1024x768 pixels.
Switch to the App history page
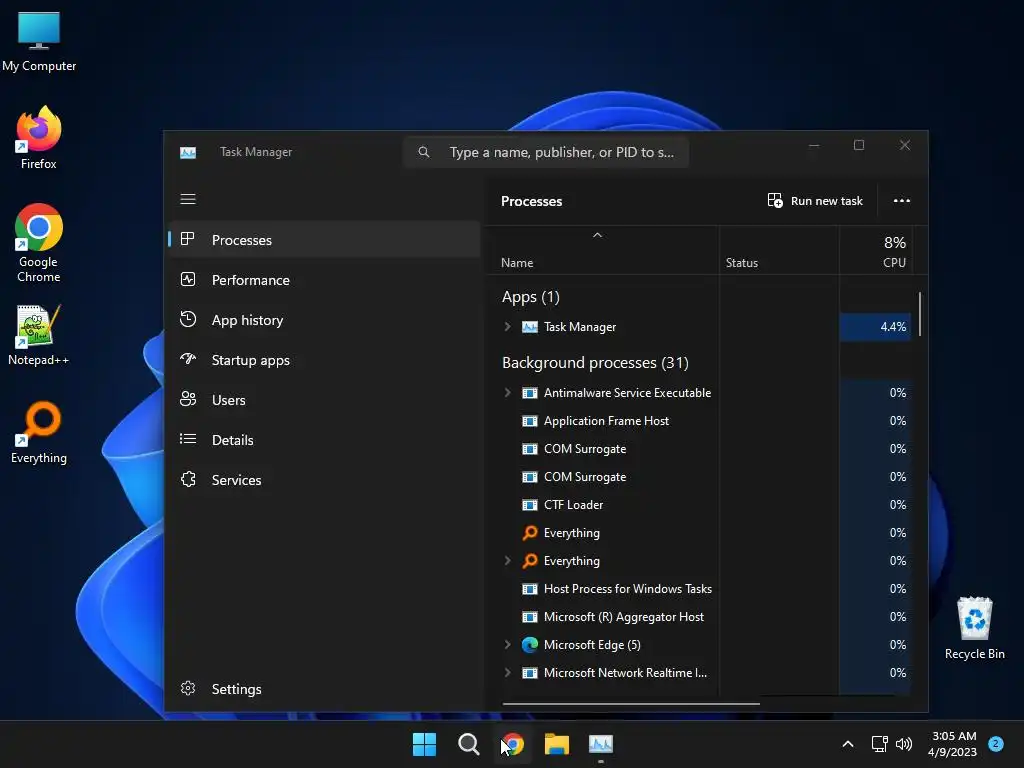pyautogui.click(x=325, y=320)
